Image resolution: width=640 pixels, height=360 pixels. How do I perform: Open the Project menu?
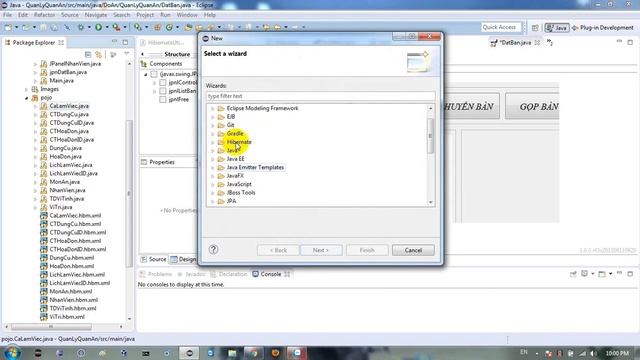pos(145,15)
